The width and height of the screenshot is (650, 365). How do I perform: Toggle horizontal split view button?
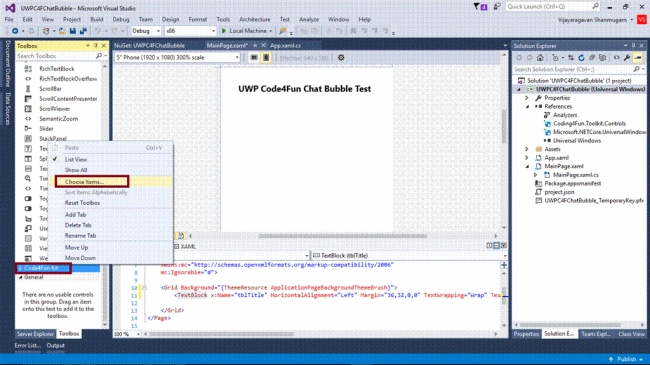pyautogui.click(x=496, y=246)
